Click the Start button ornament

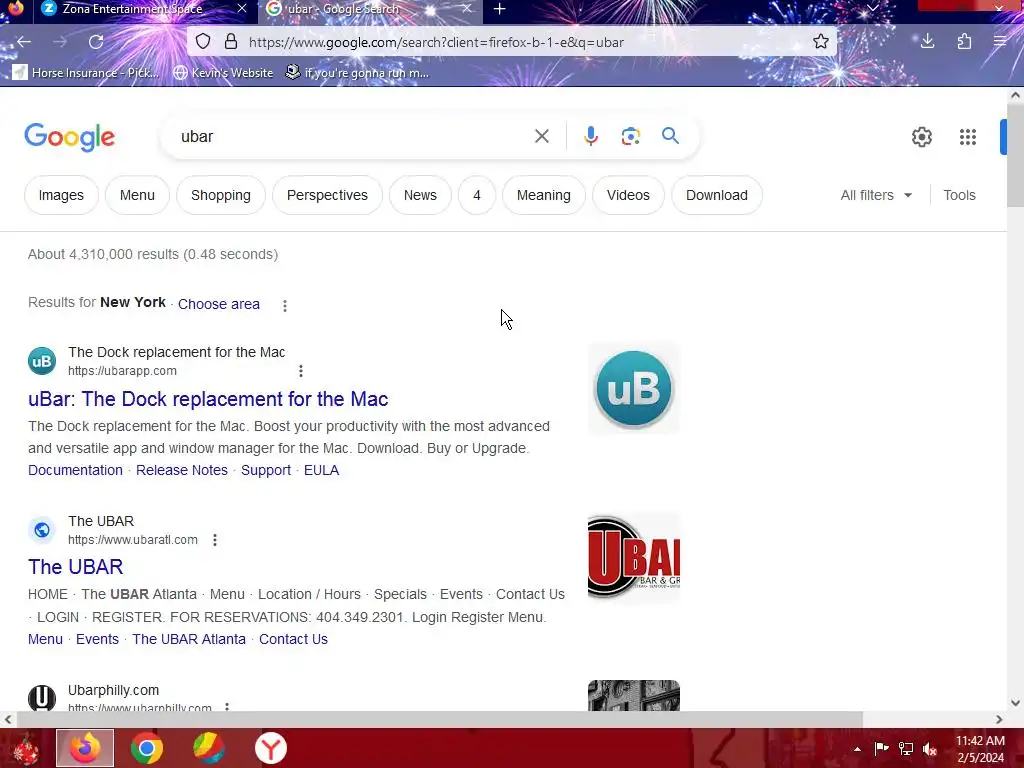click(25, 748)
